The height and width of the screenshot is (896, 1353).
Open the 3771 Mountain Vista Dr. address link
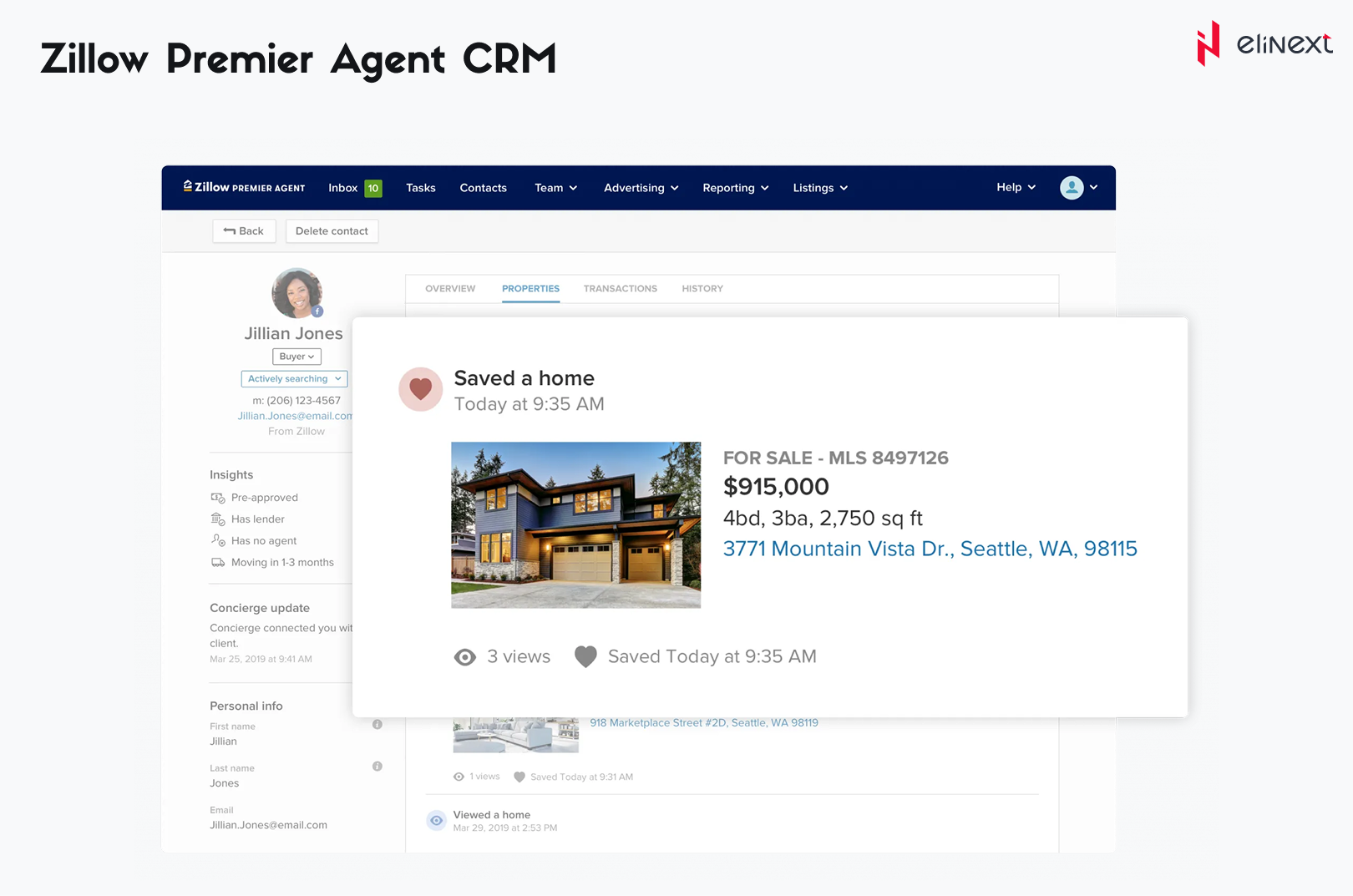tap(930, 549)
